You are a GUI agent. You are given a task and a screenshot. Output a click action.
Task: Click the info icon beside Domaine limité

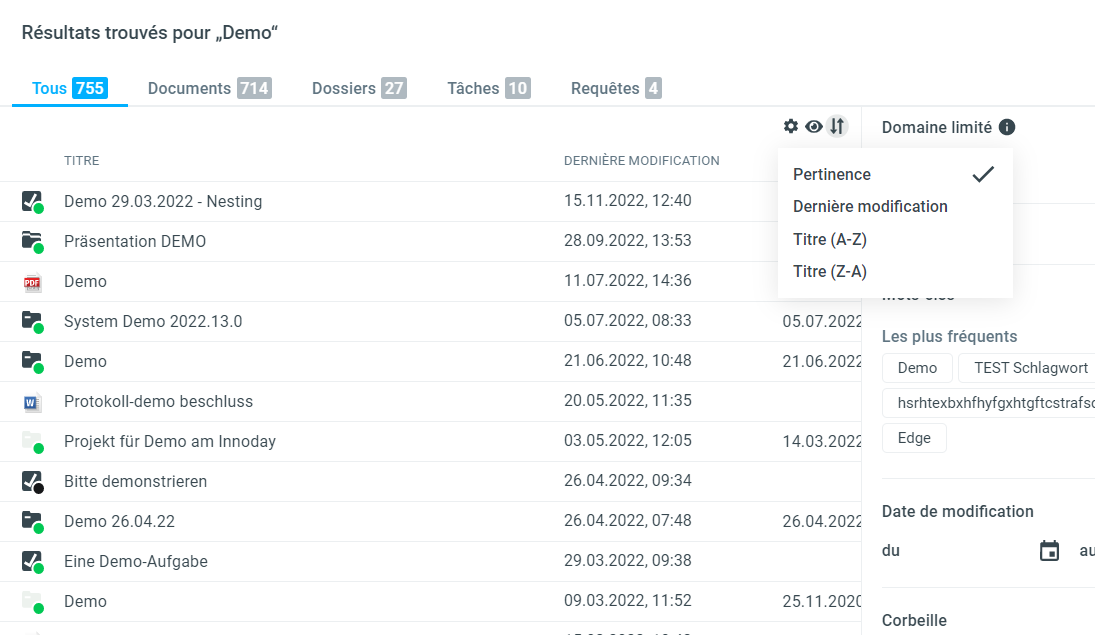click(1007, 127)
